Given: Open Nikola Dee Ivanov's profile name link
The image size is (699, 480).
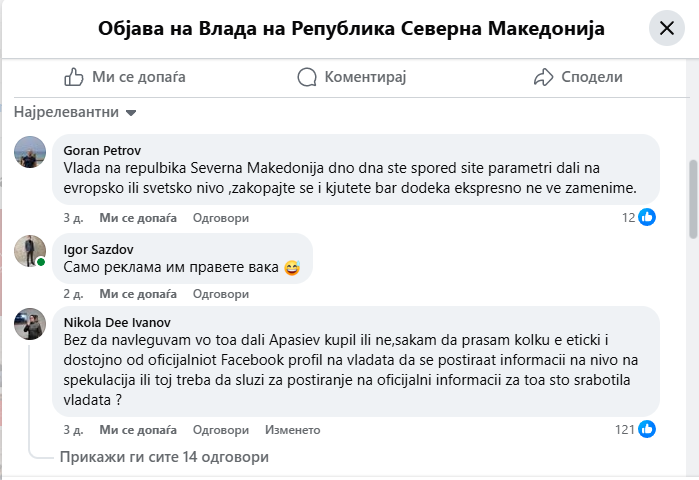Looking at the screenshot, I should [x=117, y=322].
